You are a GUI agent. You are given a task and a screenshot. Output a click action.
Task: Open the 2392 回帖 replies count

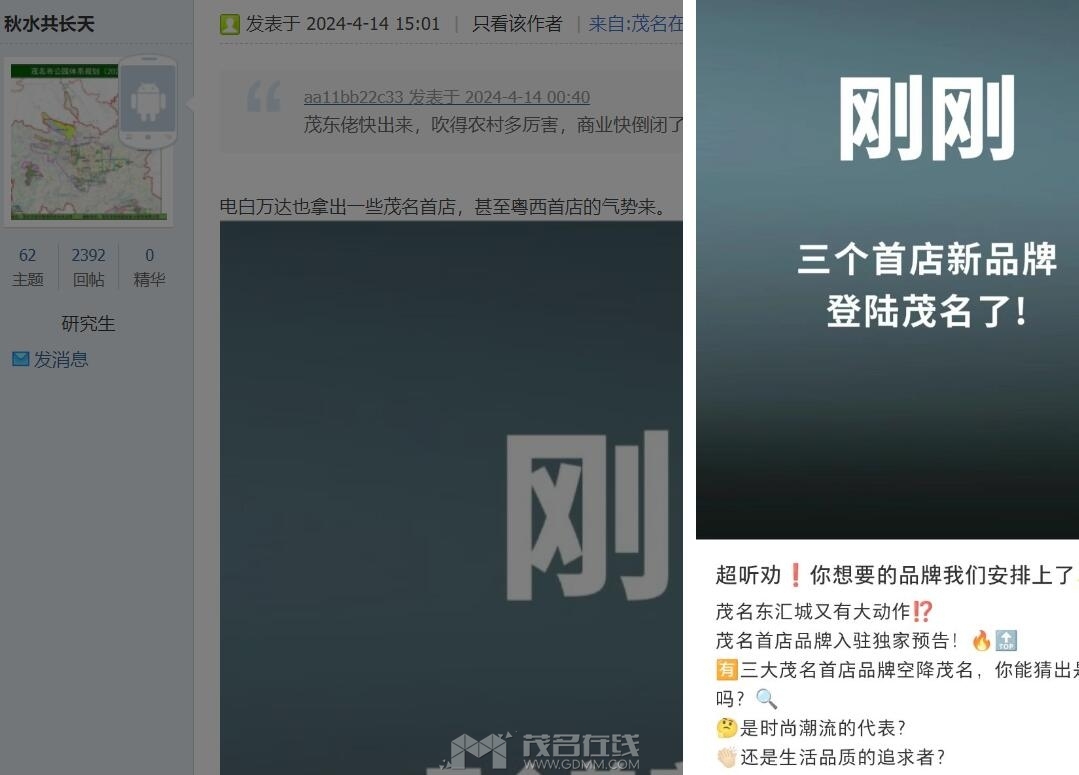(x=89, y=267)
